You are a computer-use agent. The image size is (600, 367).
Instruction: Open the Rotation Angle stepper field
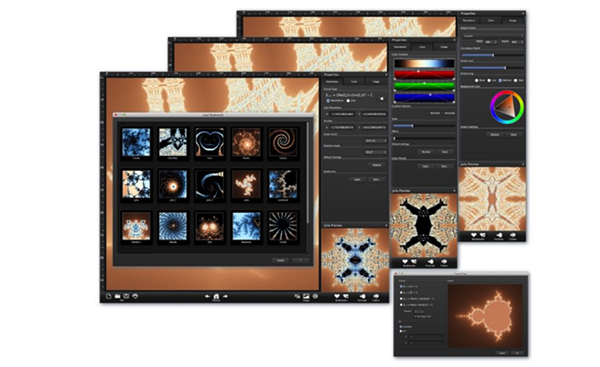[375, 152]
